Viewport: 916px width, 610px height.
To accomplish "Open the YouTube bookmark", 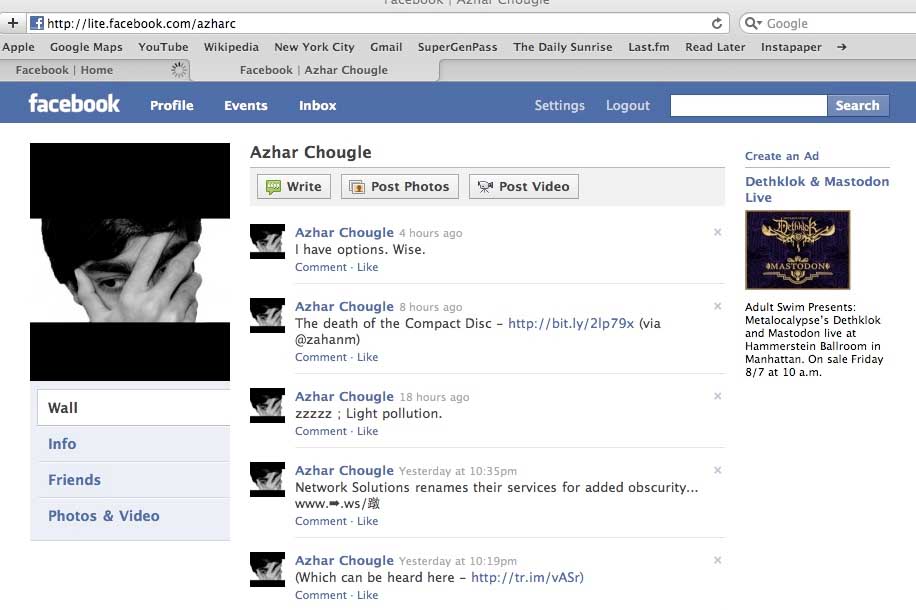I will click(x=163, y=47).
